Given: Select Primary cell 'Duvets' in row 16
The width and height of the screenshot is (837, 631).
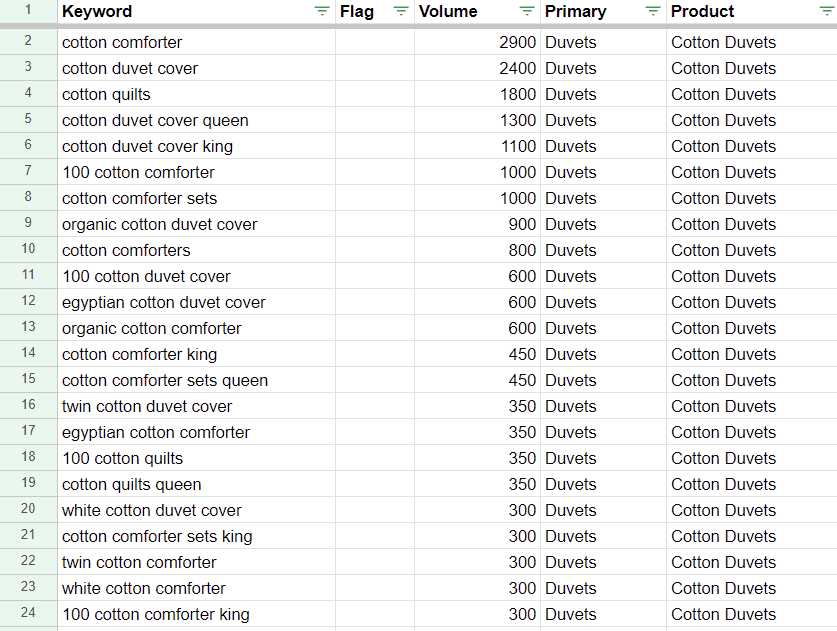Looking at the screenshot, I should point(603,406).
